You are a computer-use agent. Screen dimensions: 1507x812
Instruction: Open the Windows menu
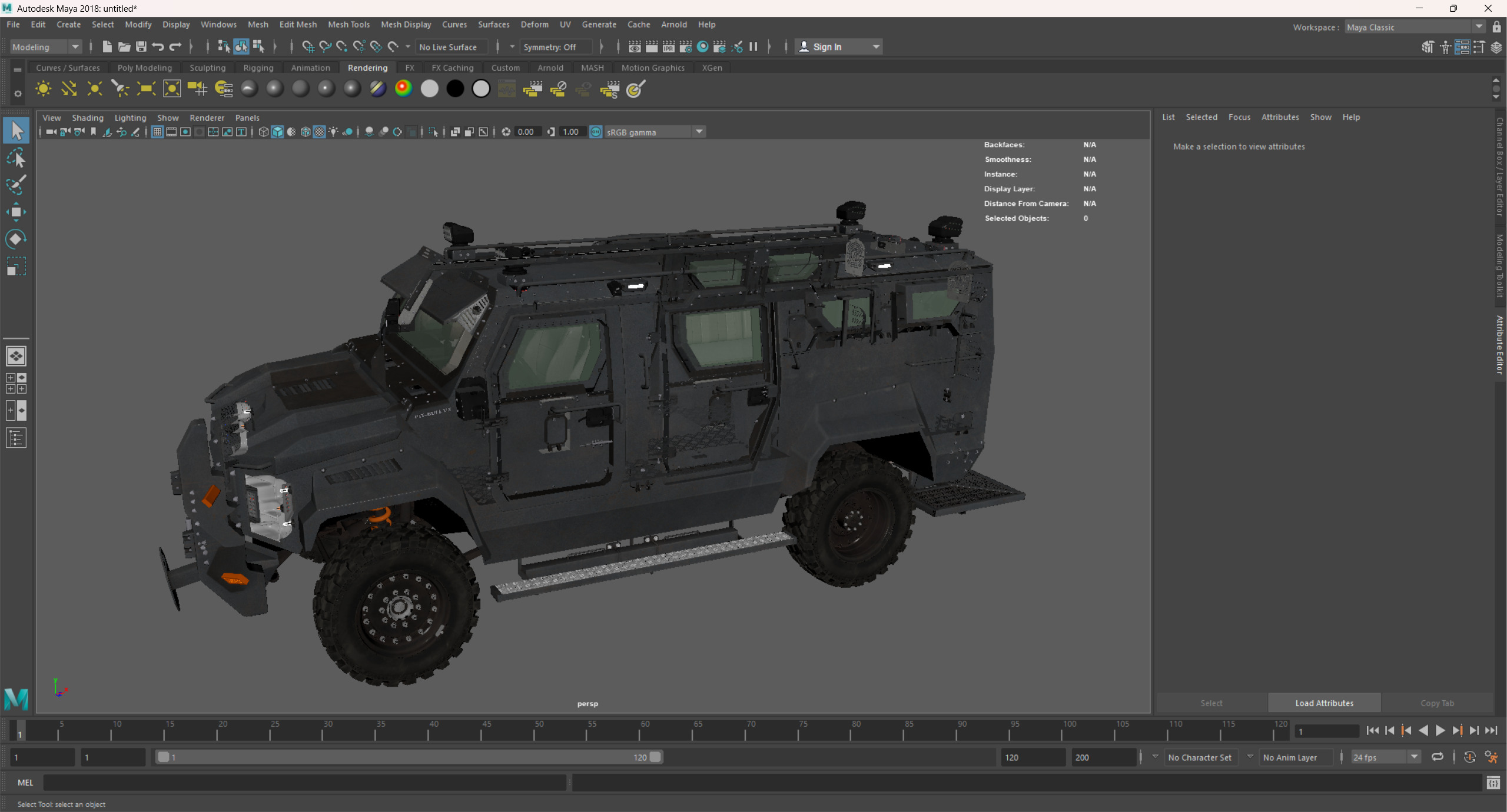pyautogui.click(x=218, y=25)
